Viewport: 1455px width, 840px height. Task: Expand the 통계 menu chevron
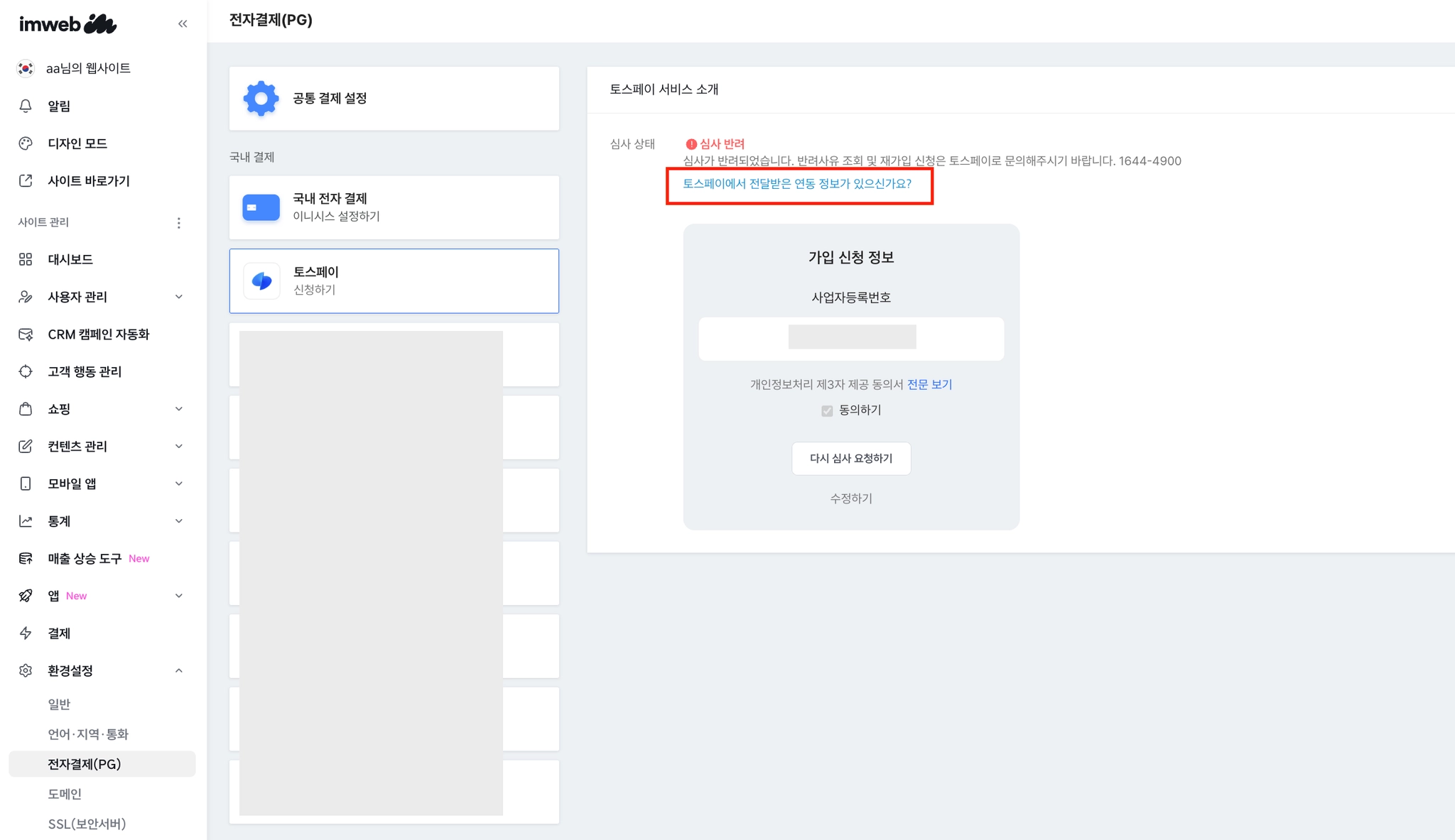coord(179,521)
